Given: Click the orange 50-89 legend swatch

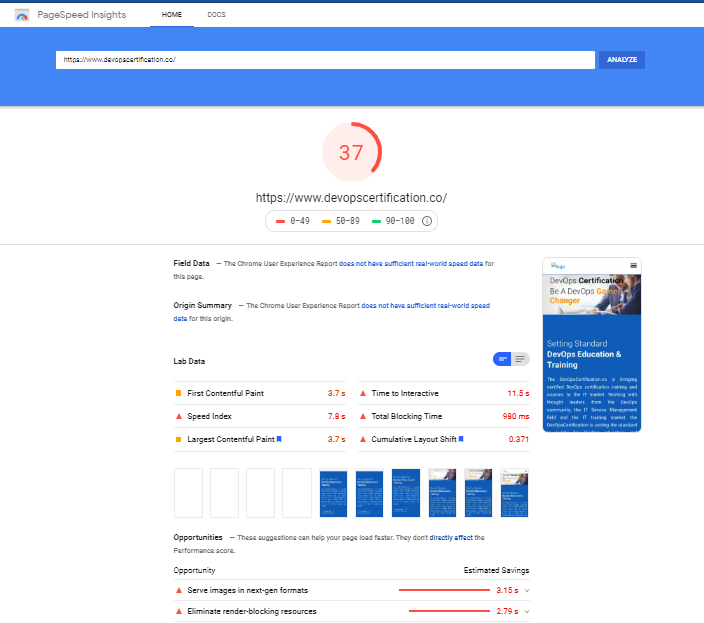Looking at the screenshot, I should coord(326,221).
